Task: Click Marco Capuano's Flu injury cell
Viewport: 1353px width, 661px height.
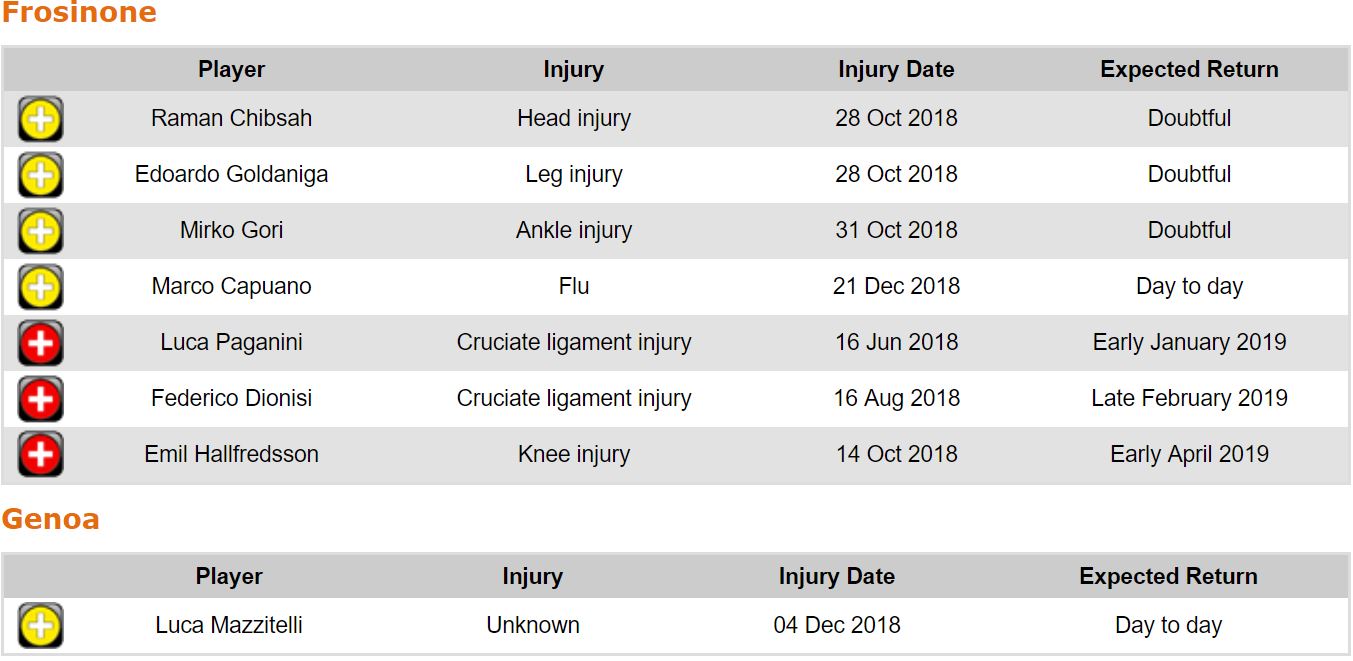Action: pyautogui.click(x=574, y=286)
